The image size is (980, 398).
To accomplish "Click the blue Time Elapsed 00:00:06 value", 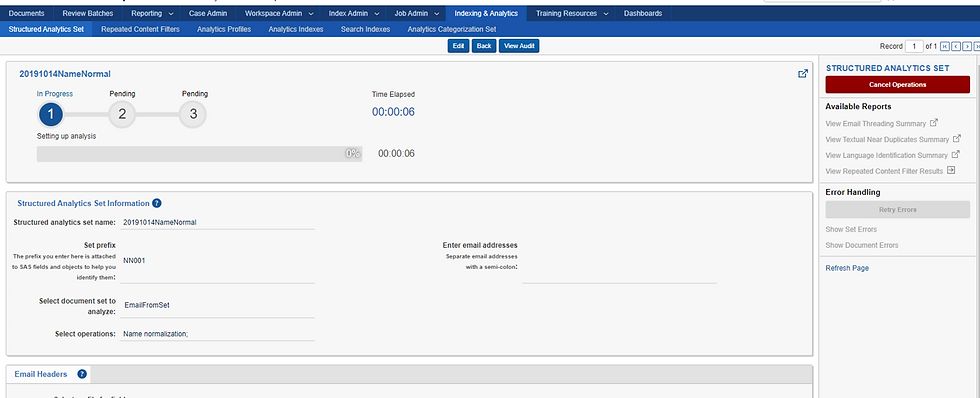I will coord(393,112).
